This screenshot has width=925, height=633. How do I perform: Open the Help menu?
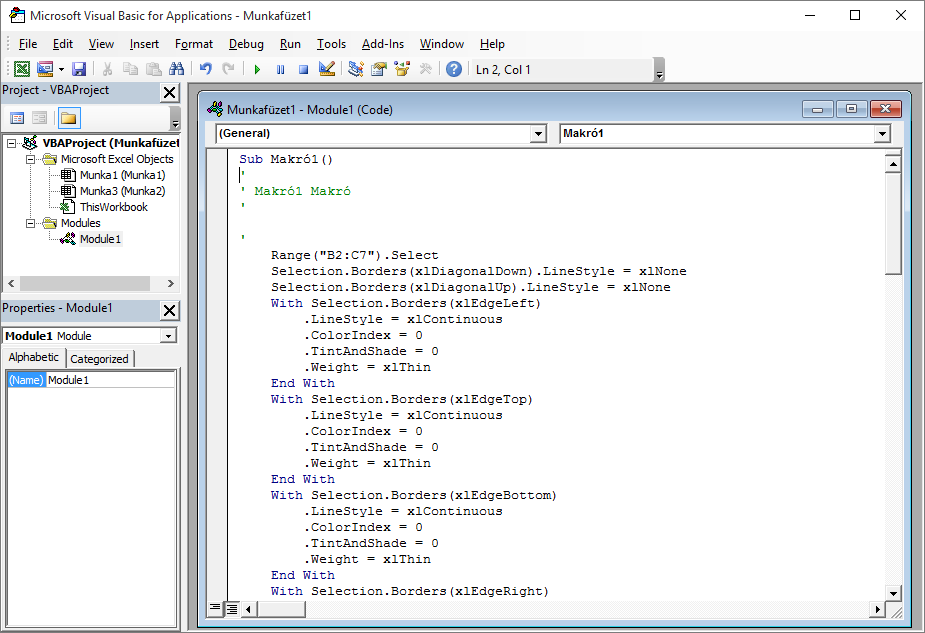click(x=492, y=44)
